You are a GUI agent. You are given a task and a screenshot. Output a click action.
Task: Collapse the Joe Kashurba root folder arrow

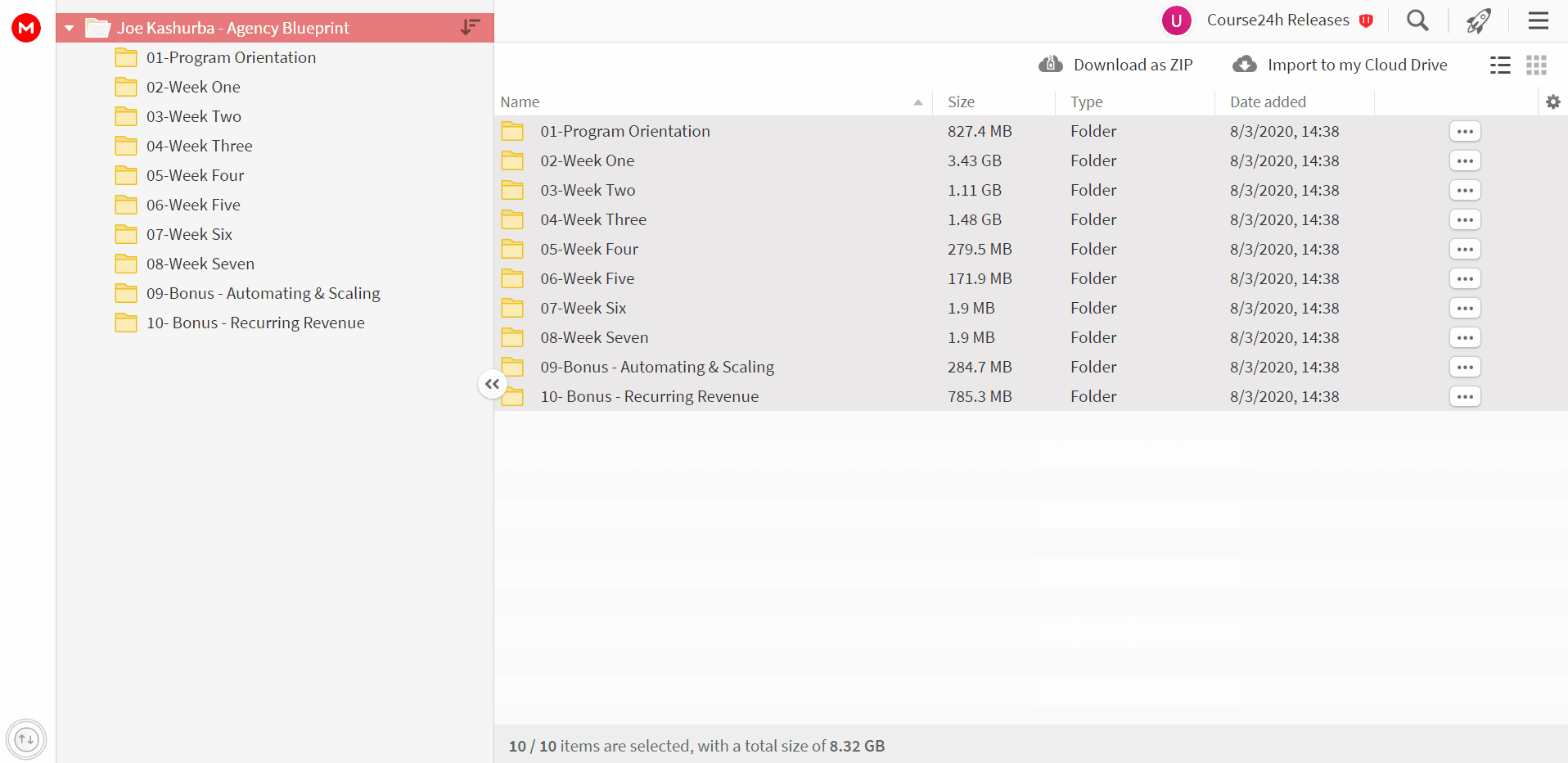(x=70, y=29)
